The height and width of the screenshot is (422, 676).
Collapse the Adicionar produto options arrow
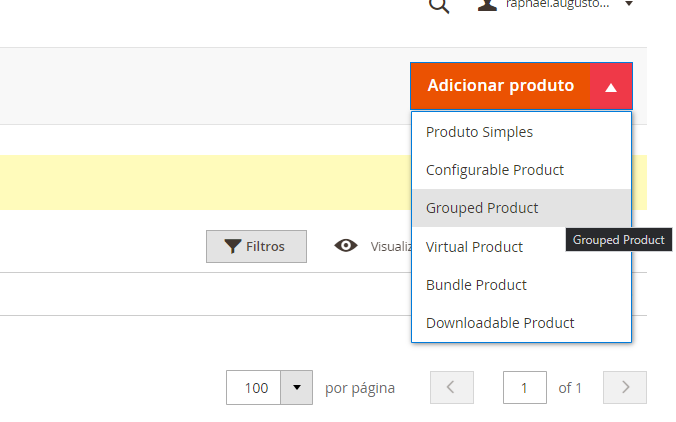[611, 87]
